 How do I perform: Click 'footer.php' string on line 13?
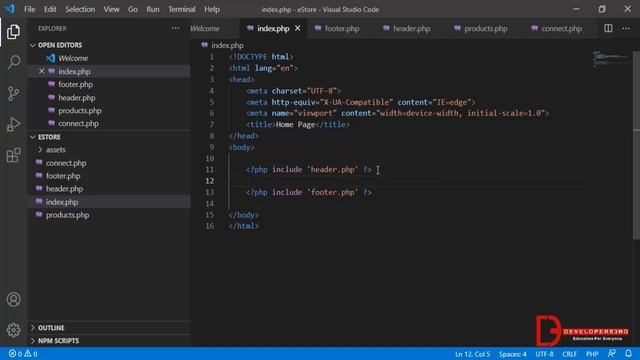pos(332,192)
